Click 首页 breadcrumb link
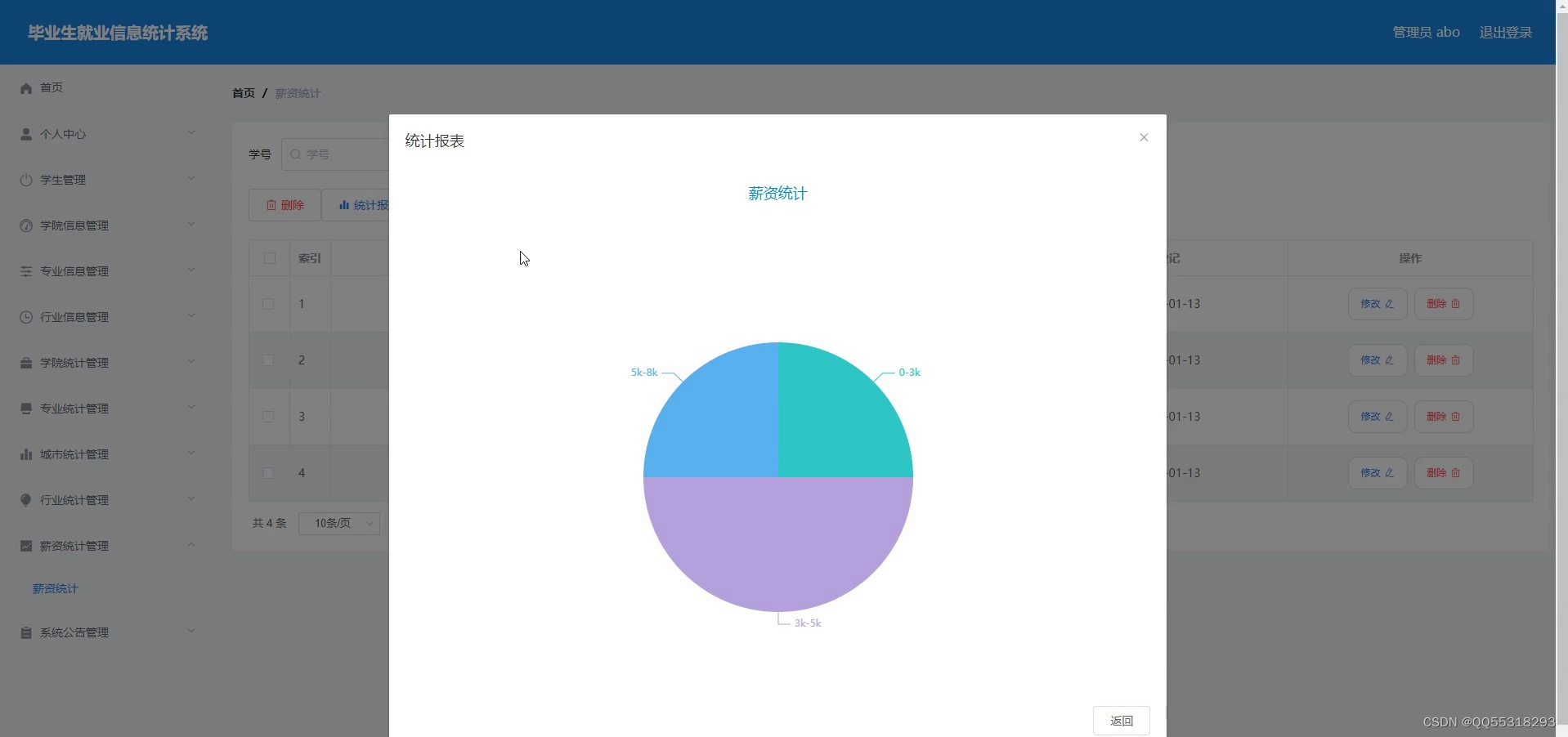 244,93
